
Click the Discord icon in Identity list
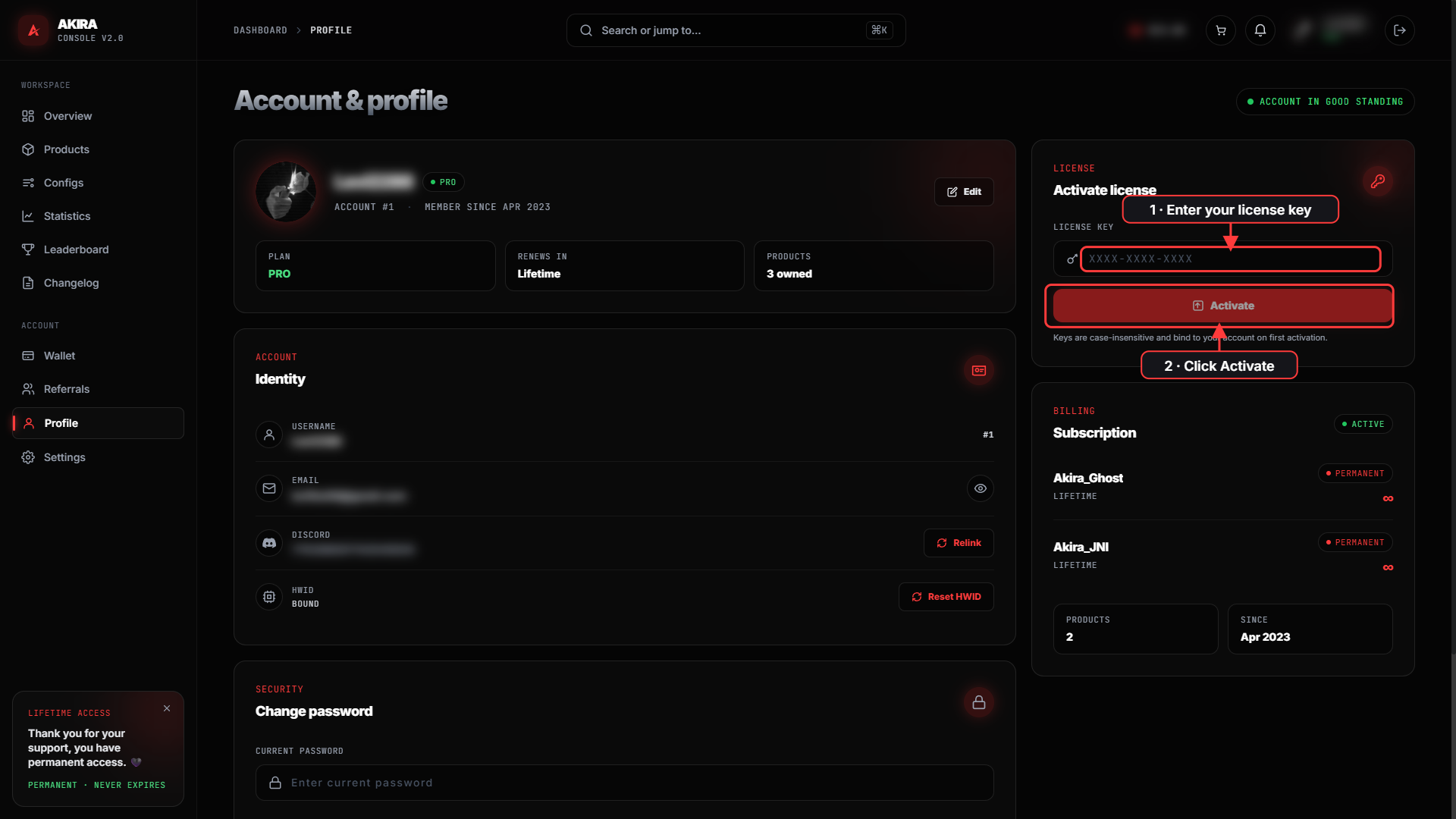click(x=269, y=543)
